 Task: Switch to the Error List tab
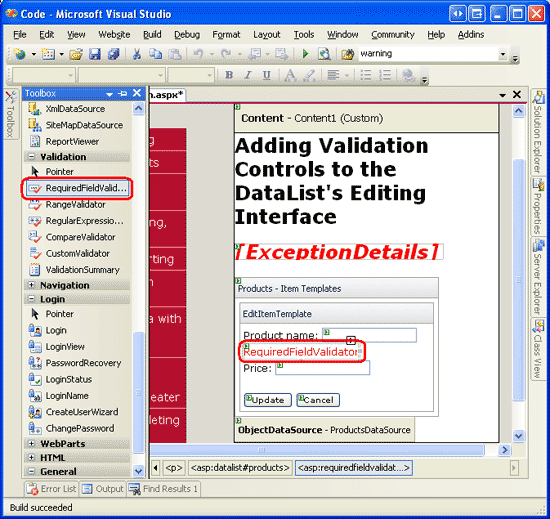52,489
